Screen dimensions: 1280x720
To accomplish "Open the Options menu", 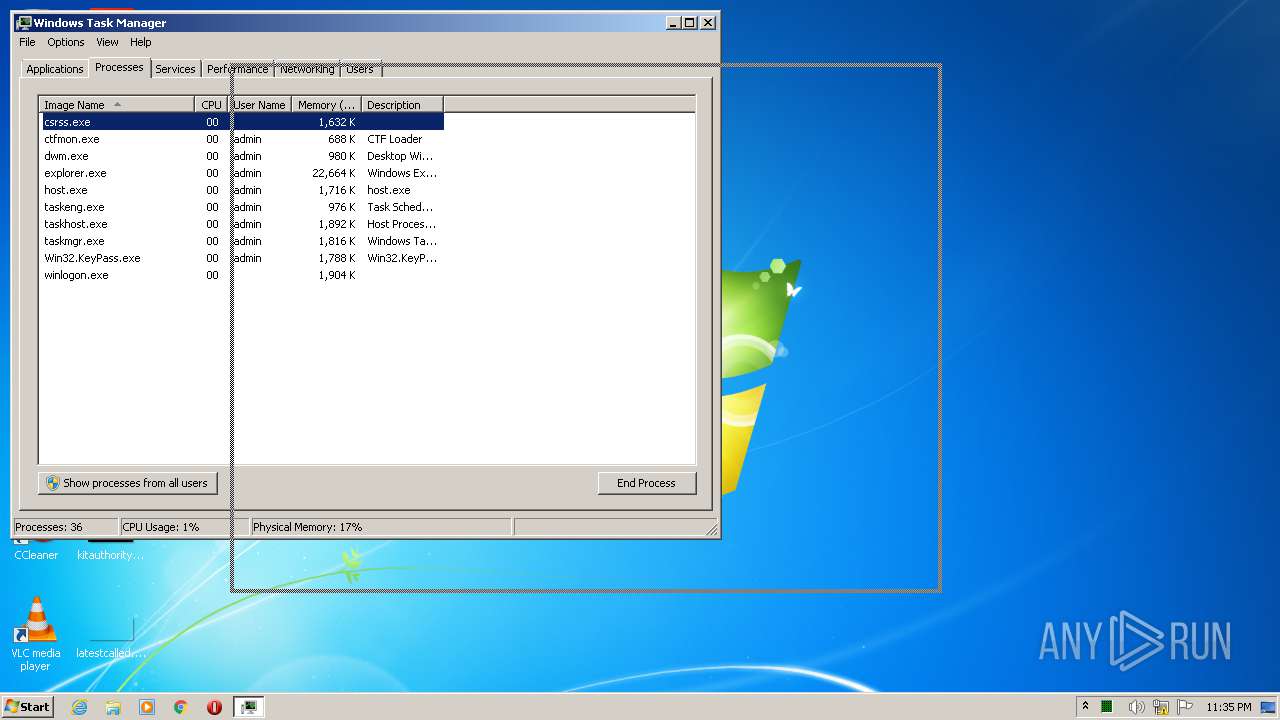I will tap(66, 42).
